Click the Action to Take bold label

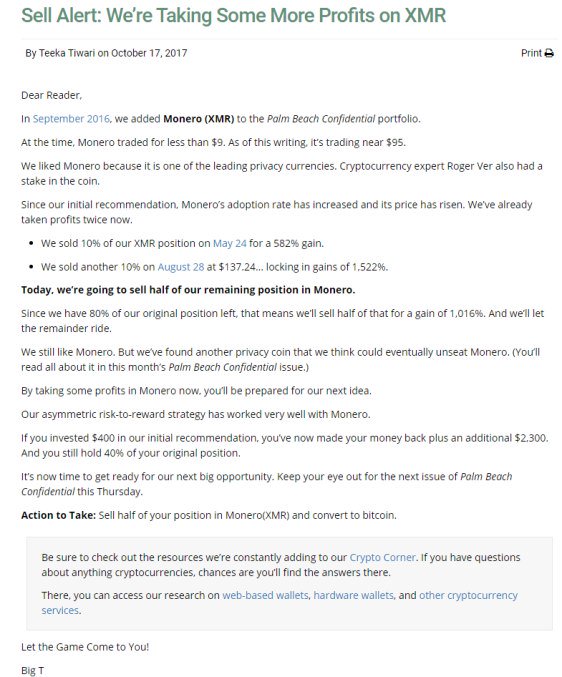pos(58,515)
